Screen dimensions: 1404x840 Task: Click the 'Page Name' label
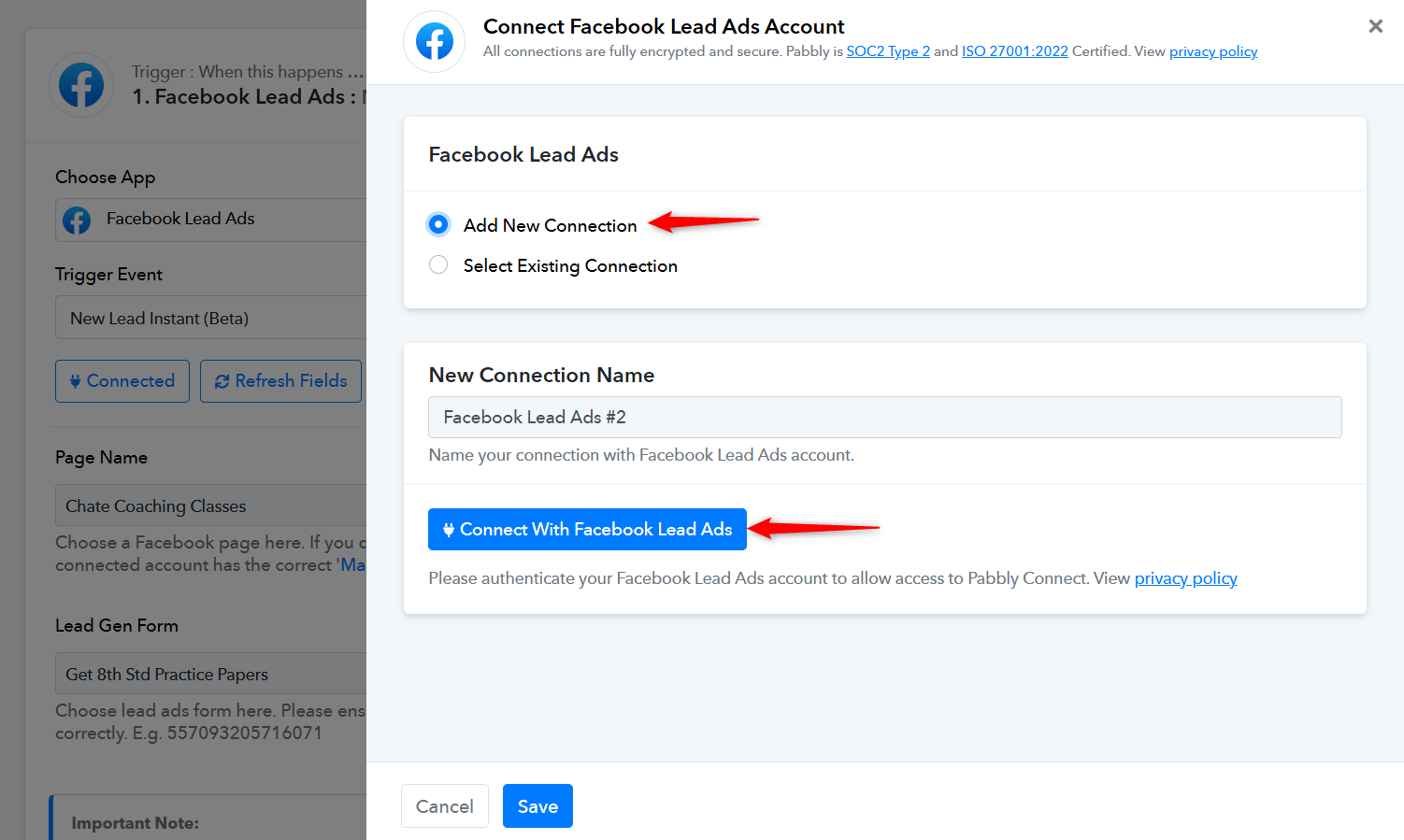pyautogui.click(x=101, y=458)
